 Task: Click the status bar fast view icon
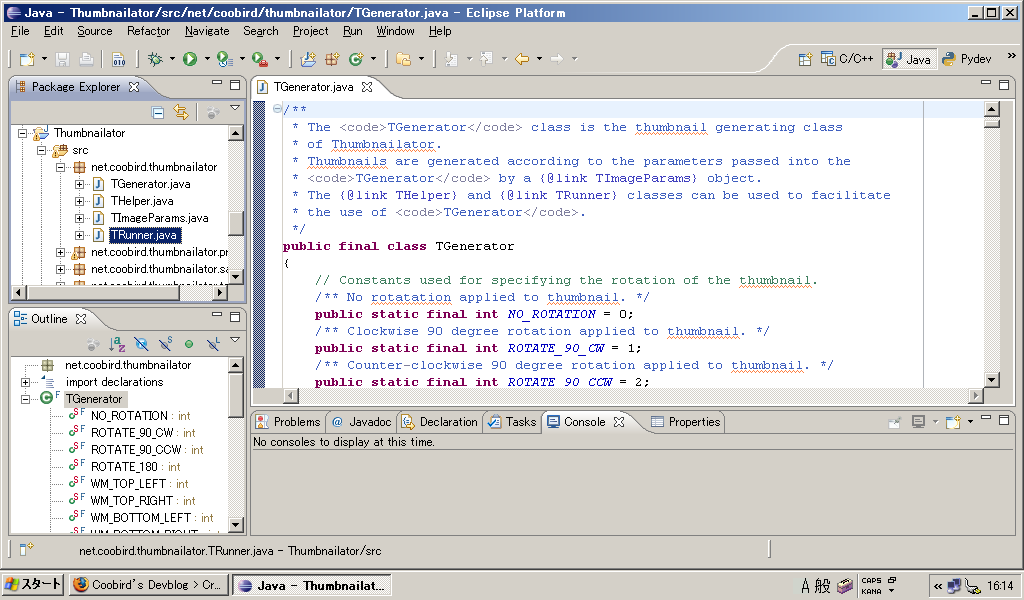click(26, 550)
